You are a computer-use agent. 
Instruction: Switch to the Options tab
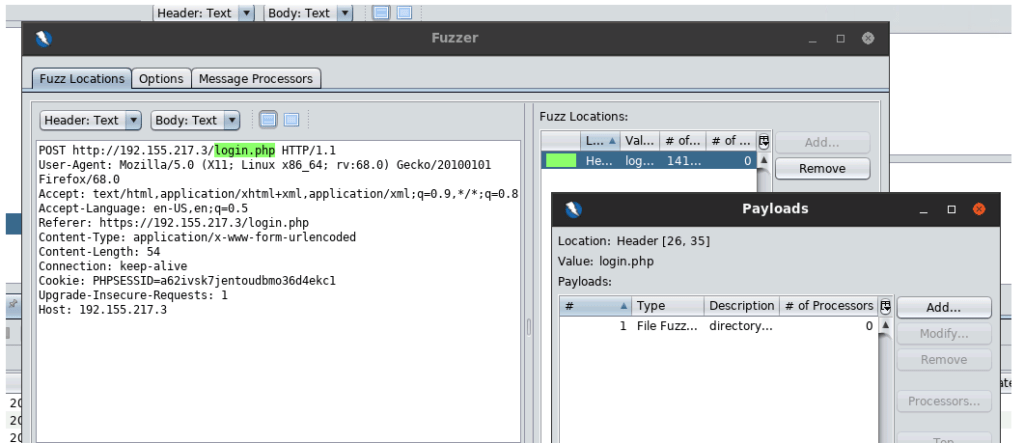[161, 78]
